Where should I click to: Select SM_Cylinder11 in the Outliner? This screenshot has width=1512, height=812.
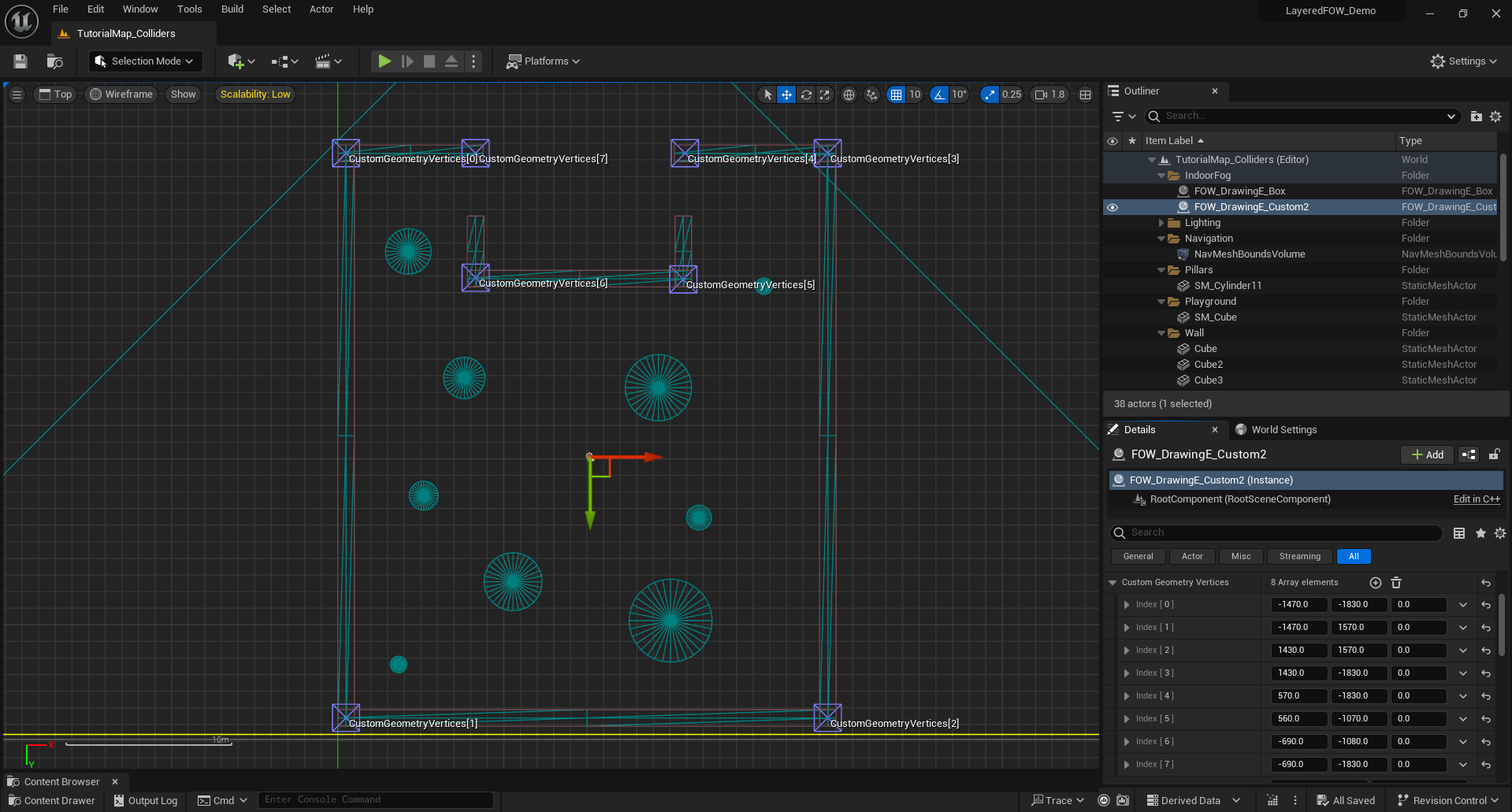pyautogui.click(x=1228, y=286)
